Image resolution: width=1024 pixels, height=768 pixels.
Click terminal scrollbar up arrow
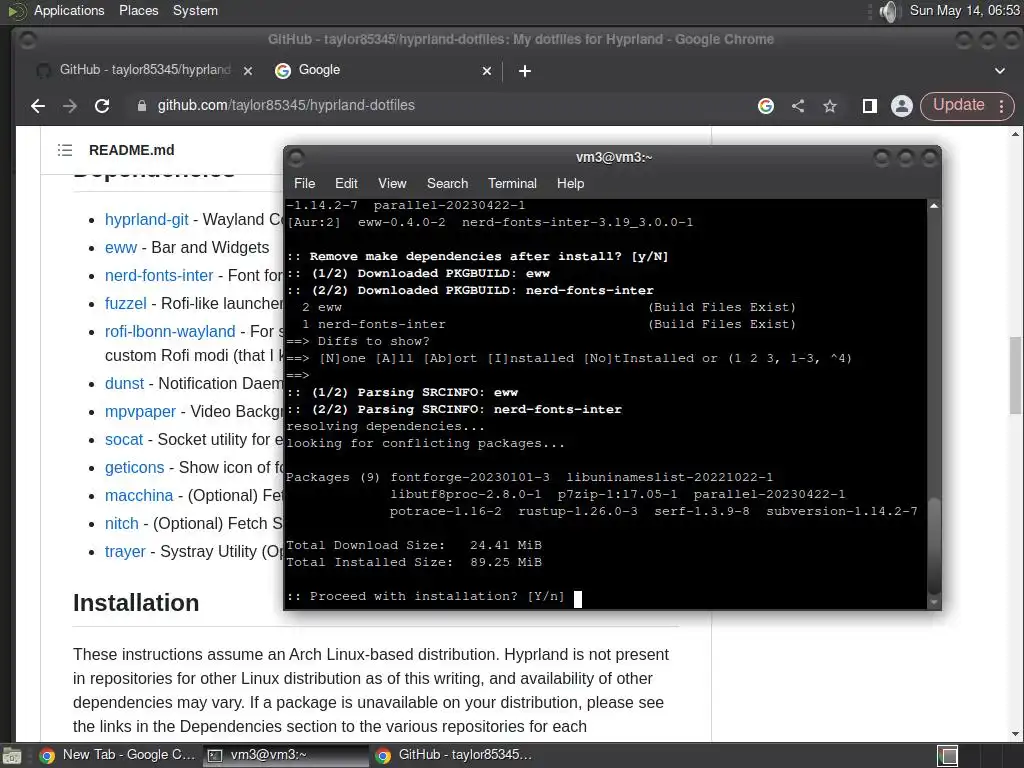pos(934,206)
